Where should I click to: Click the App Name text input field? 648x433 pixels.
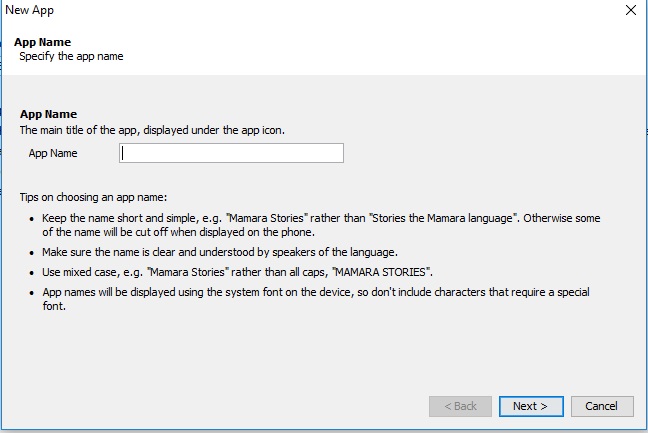click(x=231, y=153)
